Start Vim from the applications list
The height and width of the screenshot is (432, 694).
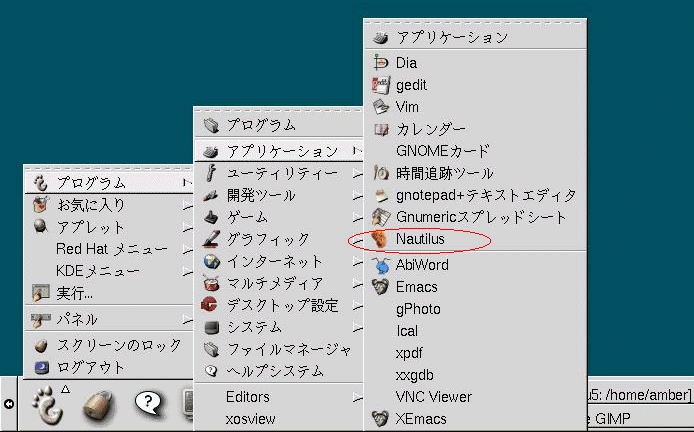[x=475, y=107]
